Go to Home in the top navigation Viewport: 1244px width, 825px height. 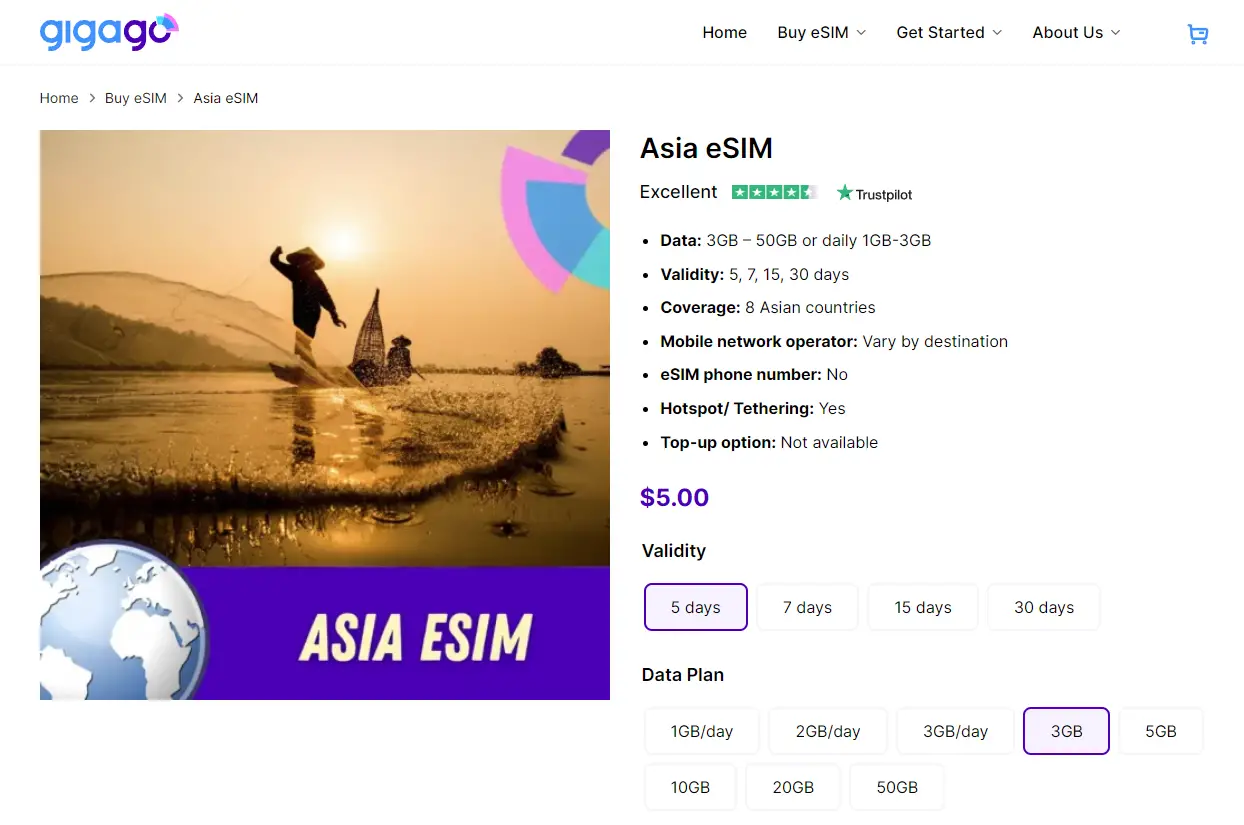point(725,33)
